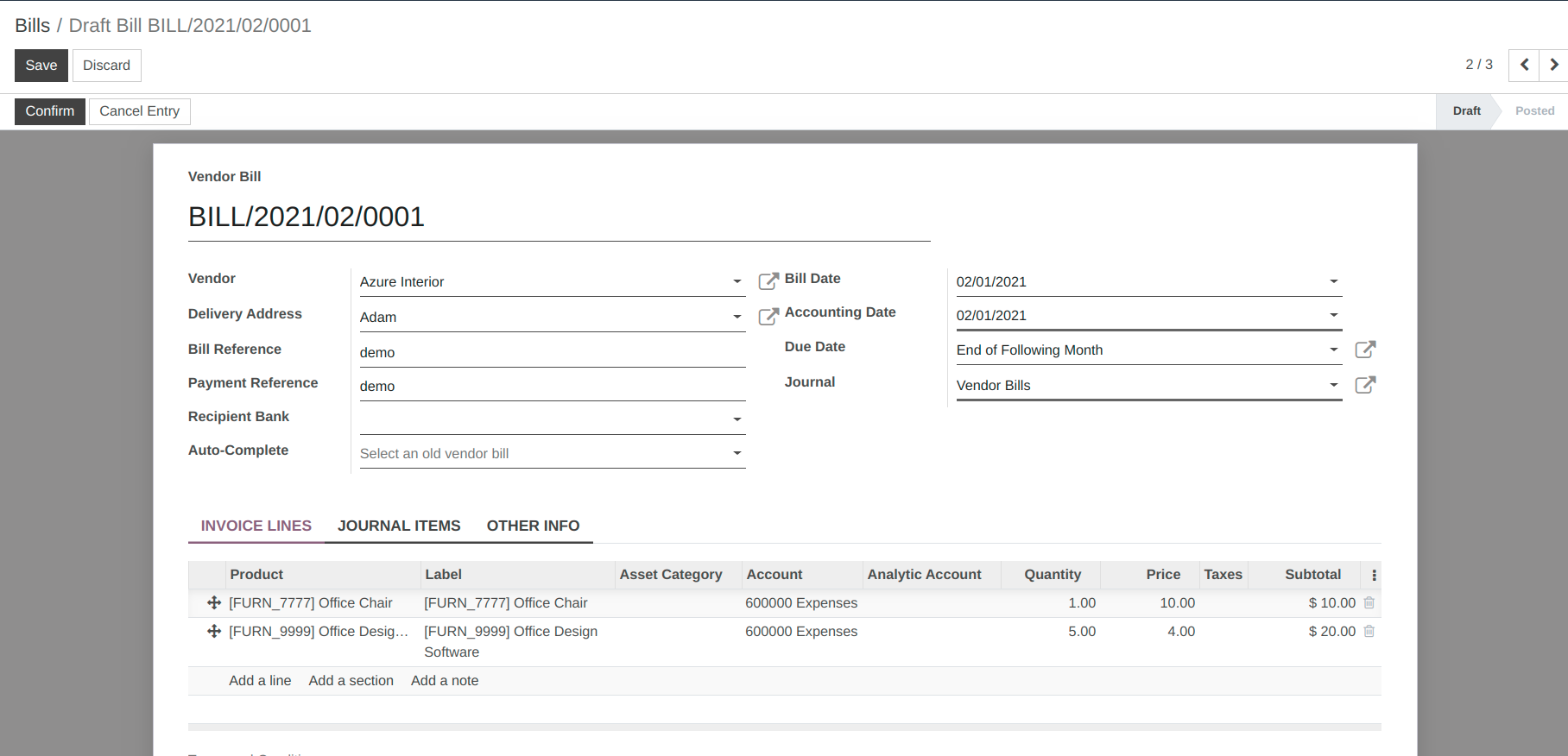Switch to the Journal Items tab
The height and width of the screenshot is (756, 1568).
click(x=399, y=526)
